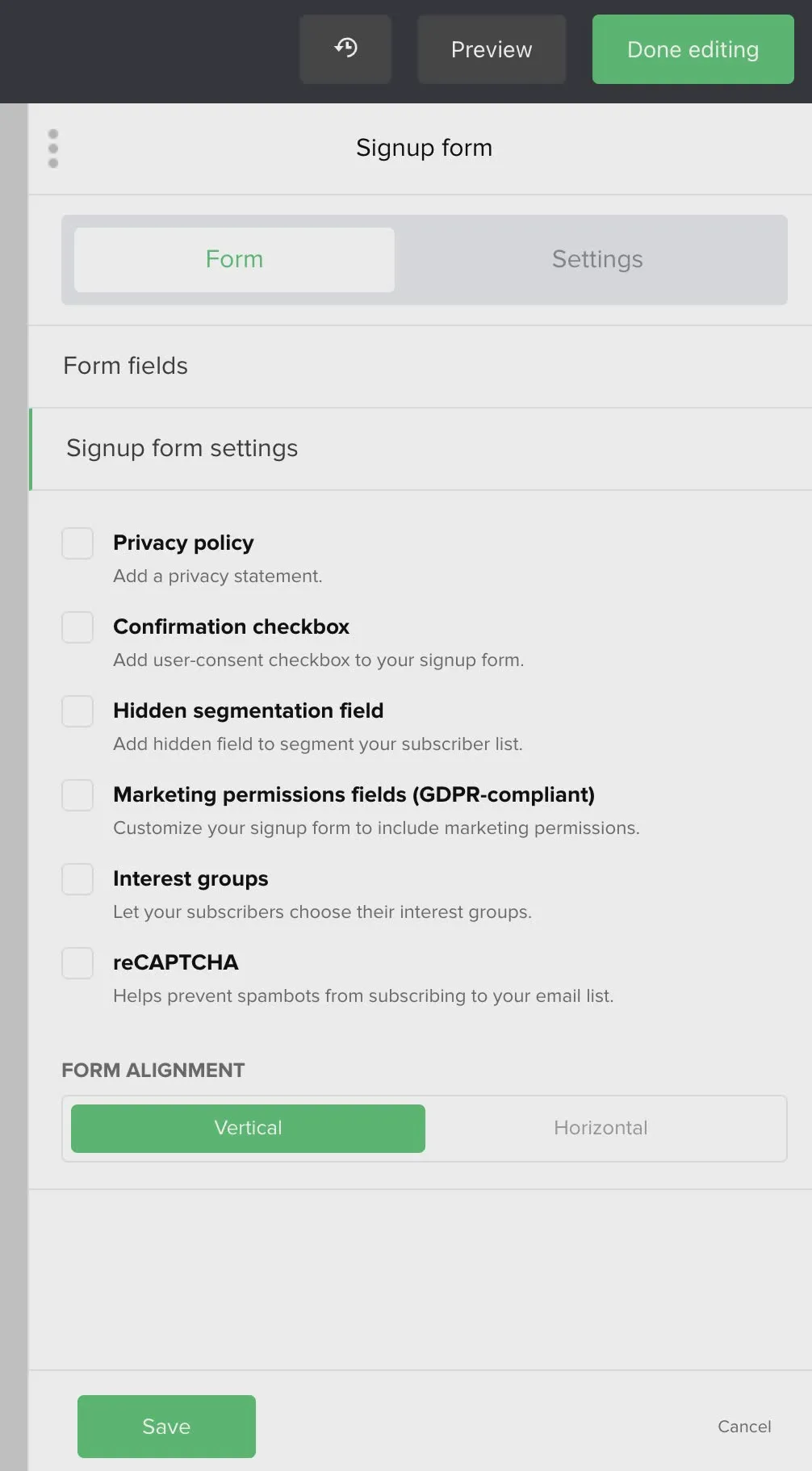This screenshot has height=1471, width=812.
Task: Open the three-dot drag handle menu
Action: [x=53, y=149]
